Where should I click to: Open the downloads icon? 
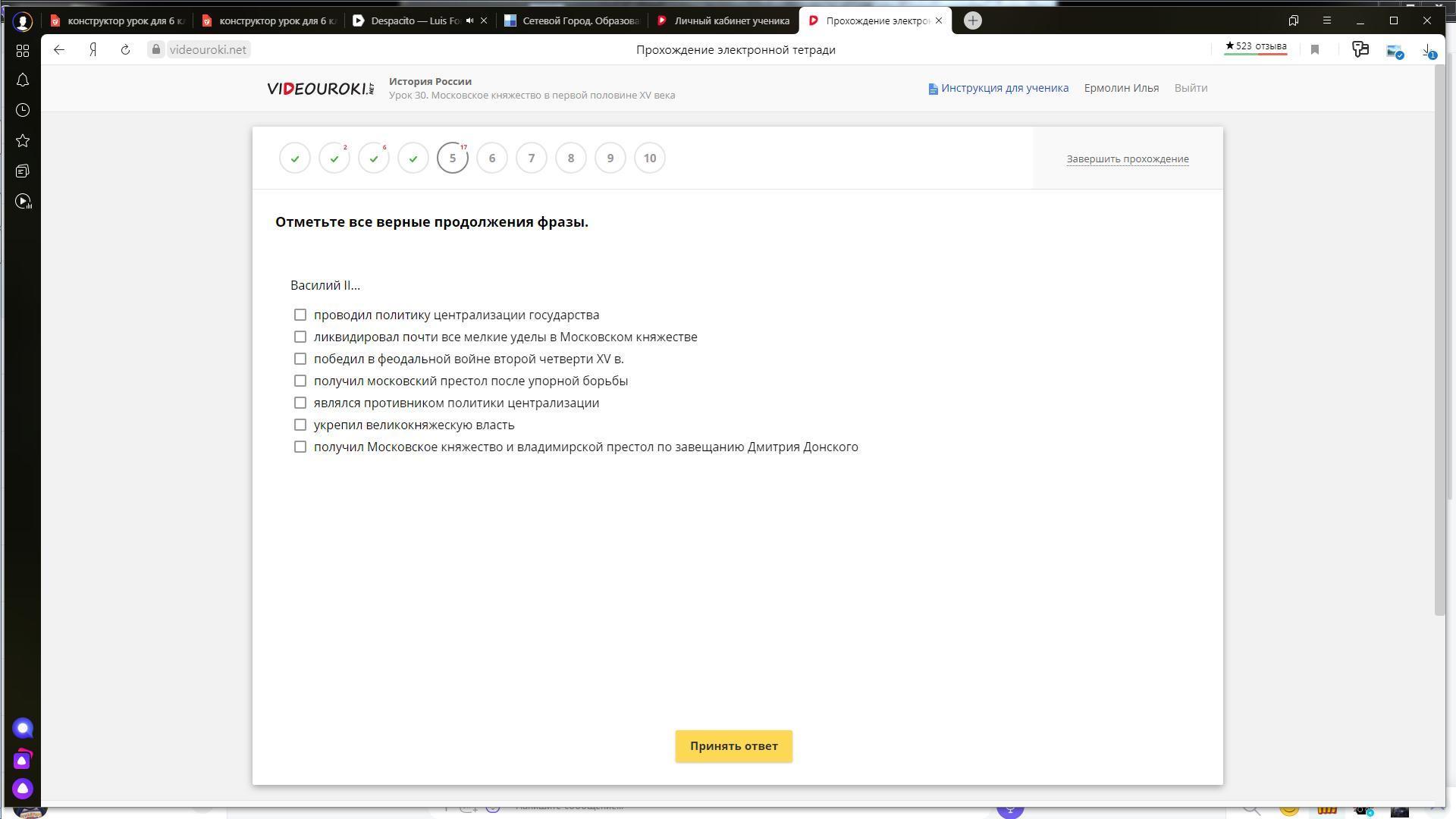(1426, 50)
